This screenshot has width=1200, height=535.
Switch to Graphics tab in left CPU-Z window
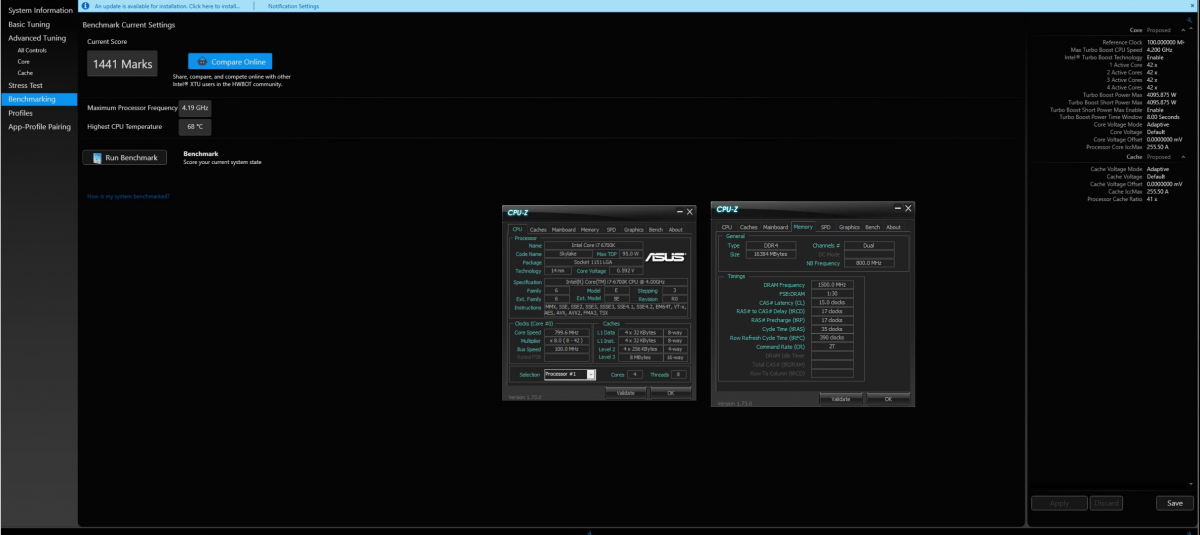(634, 230)
